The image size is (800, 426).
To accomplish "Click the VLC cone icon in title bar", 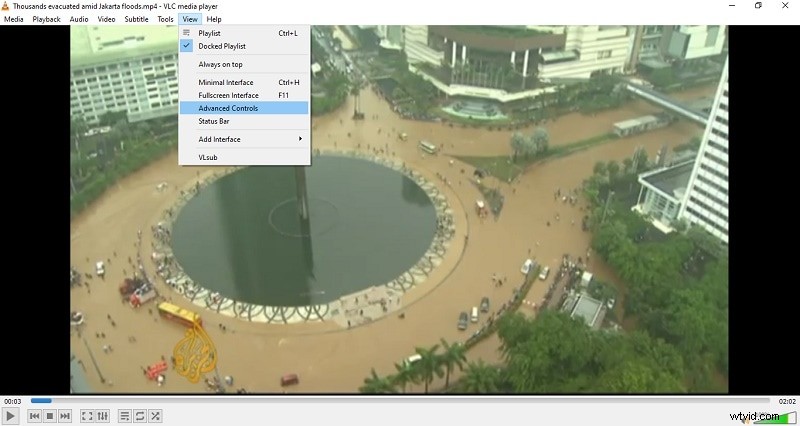I will tap(5, 6).
